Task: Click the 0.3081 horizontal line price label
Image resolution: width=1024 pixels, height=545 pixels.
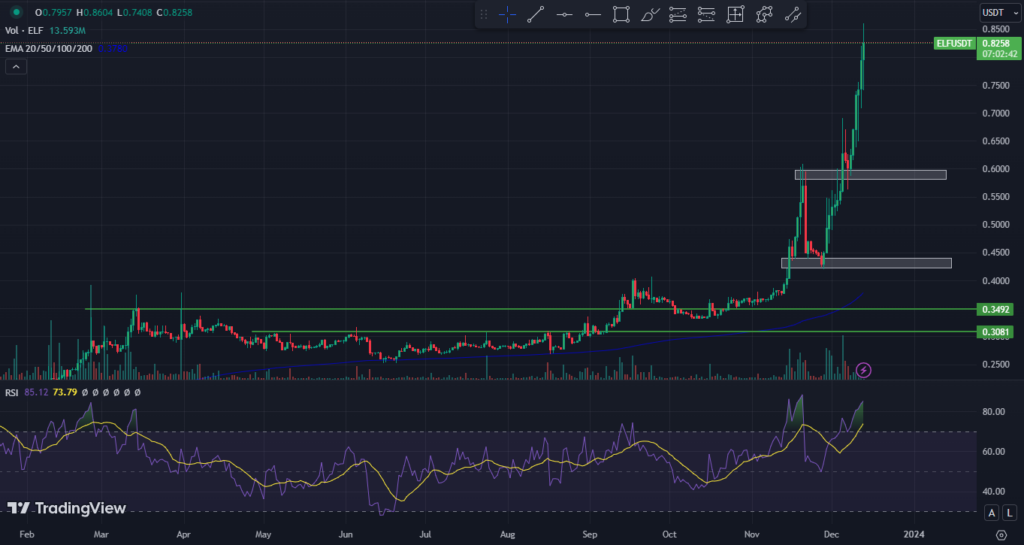Action: pyautogui.click(x=995, y=332)
